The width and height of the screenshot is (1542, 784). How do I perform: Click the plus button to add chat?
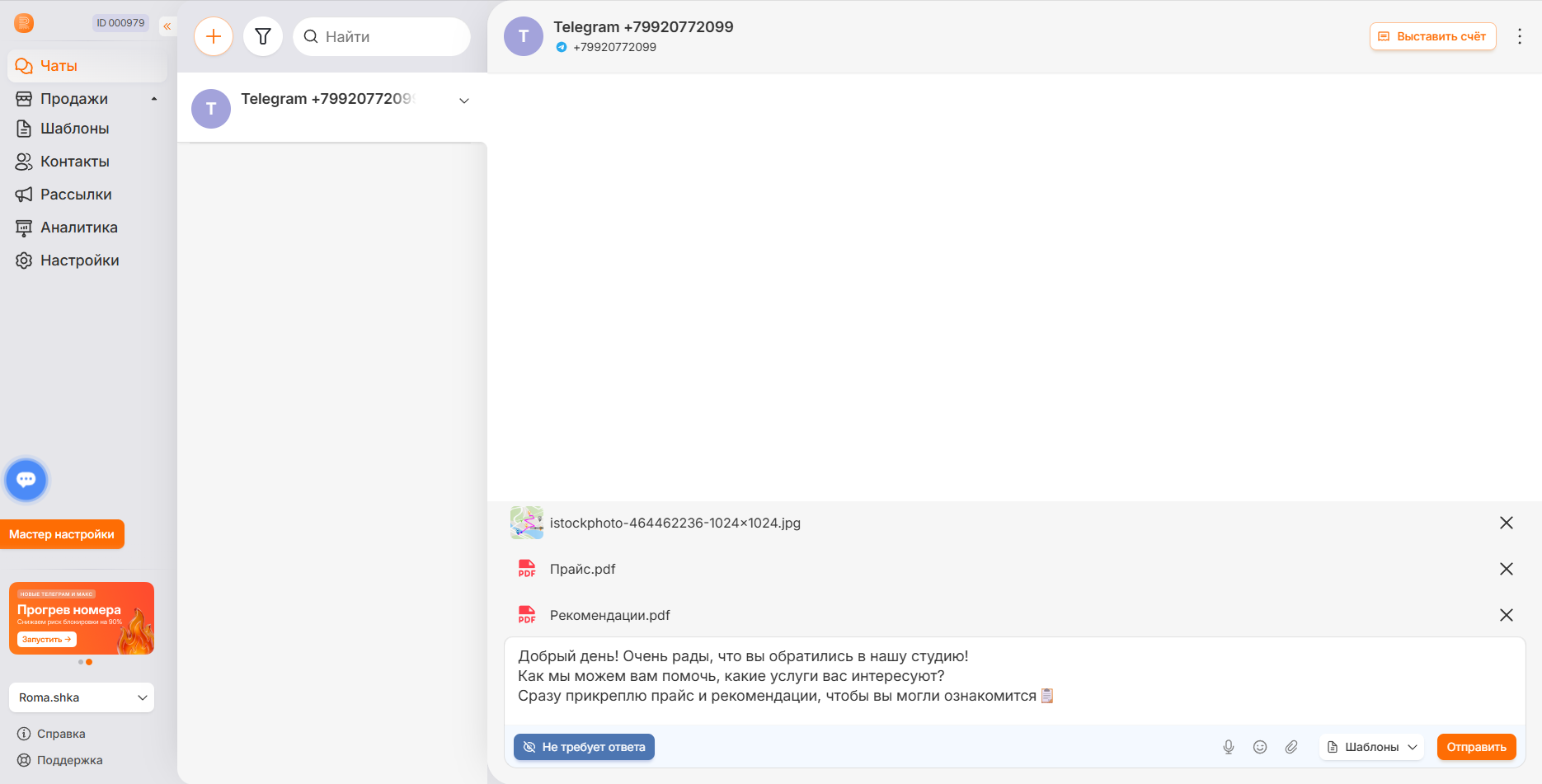pos(214,36)
